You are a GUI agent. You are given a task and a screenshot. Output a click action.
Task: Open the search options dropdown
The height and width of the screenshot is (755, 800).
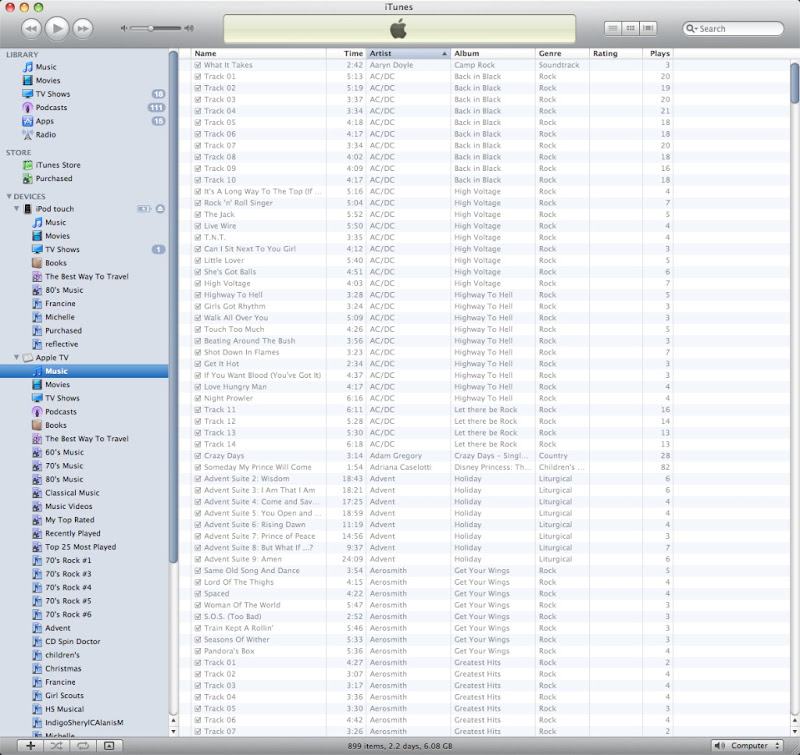coord(692,29)
